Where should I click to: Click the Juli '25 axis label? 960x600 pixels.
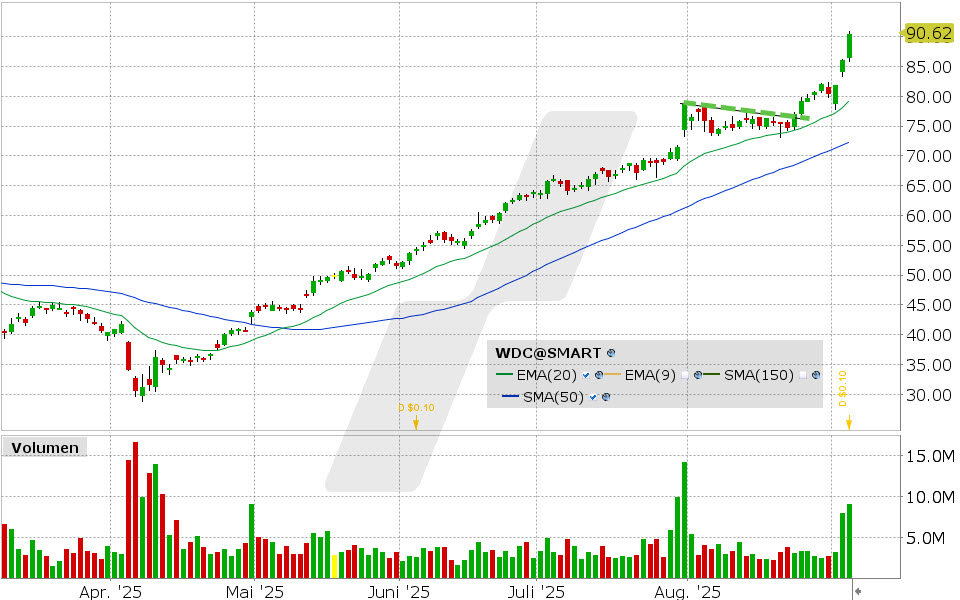[536, 592]
